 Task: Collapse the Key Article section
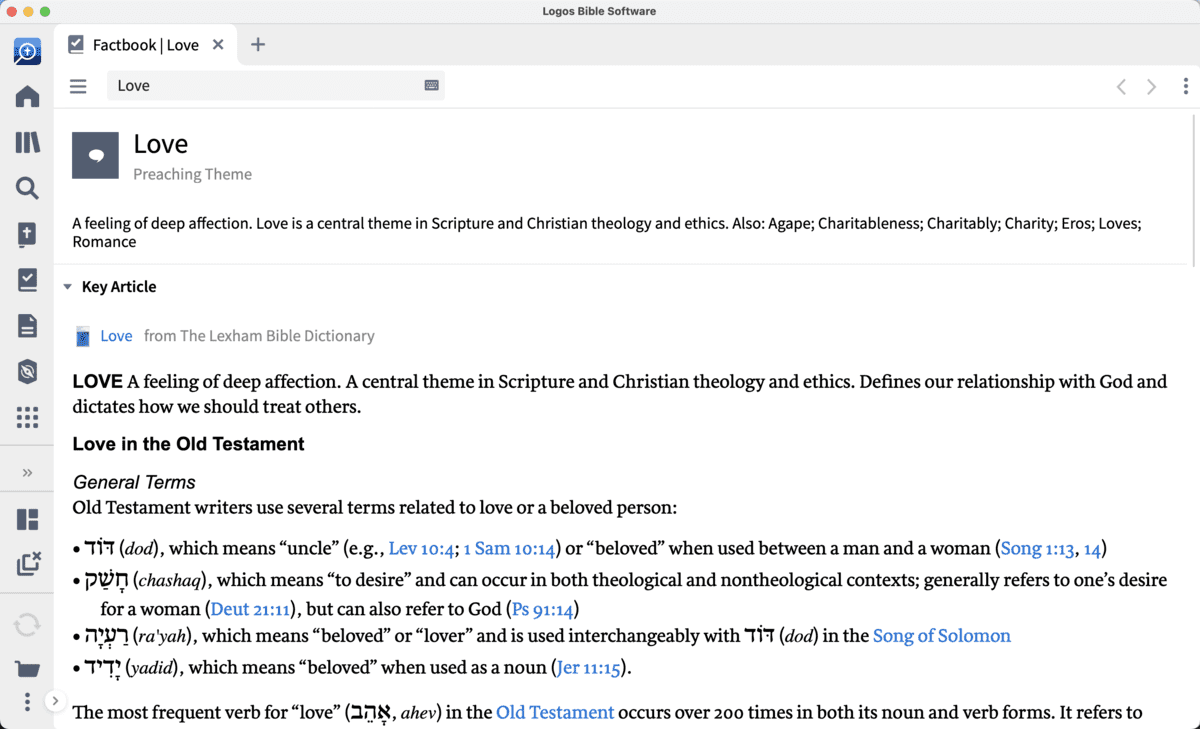click(68, 287)
